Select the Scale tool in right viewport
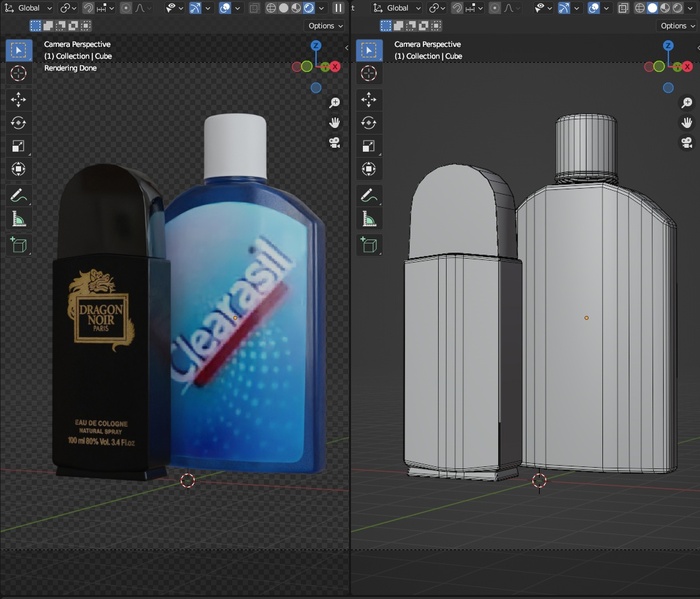The width and height of the screenshot is (700, 599). pyautogui.click(x=369, y=146)
